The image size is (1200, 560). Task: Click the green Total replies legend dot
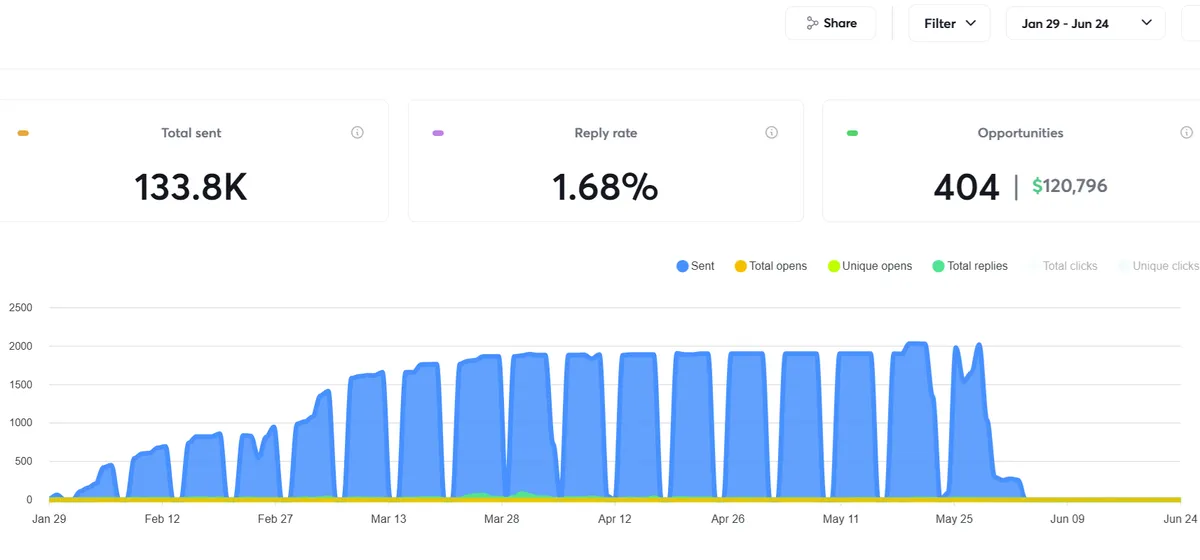937,266
